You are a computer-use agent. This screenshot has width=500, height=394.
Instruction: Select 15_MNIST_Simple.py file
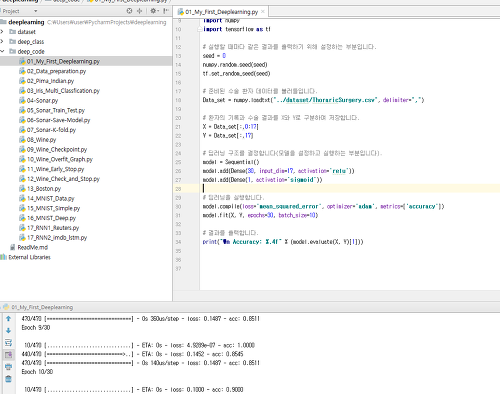(x=50, y=208)
